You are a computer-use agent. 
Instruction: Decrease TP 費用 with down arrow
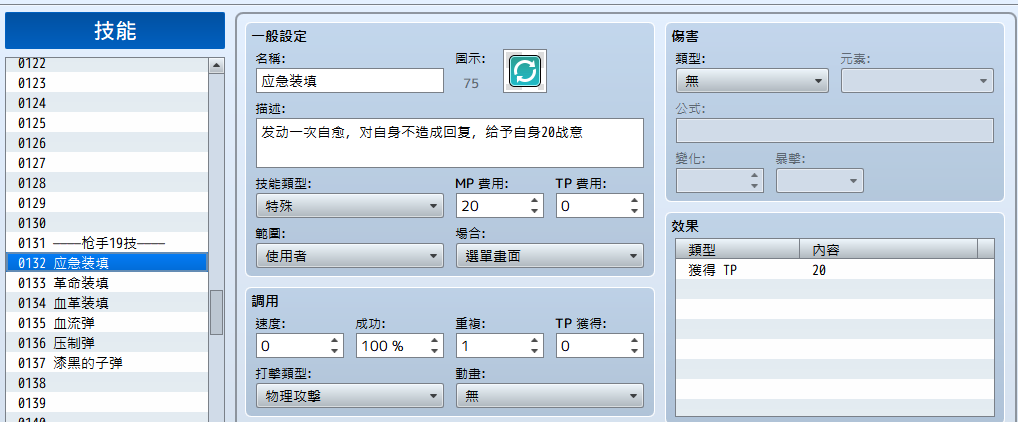[x=634, y=212]
